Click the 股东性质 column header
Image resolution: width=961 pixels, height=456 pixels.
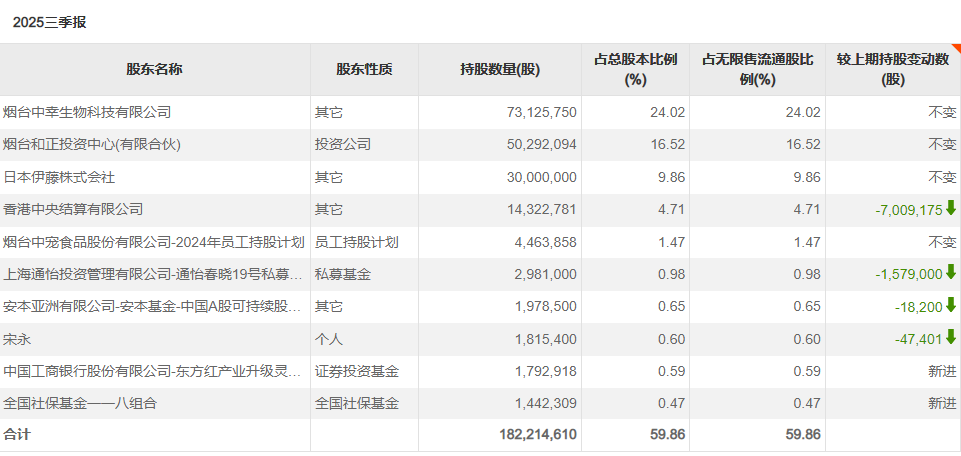pyautogui.click(x=364, y=69)
